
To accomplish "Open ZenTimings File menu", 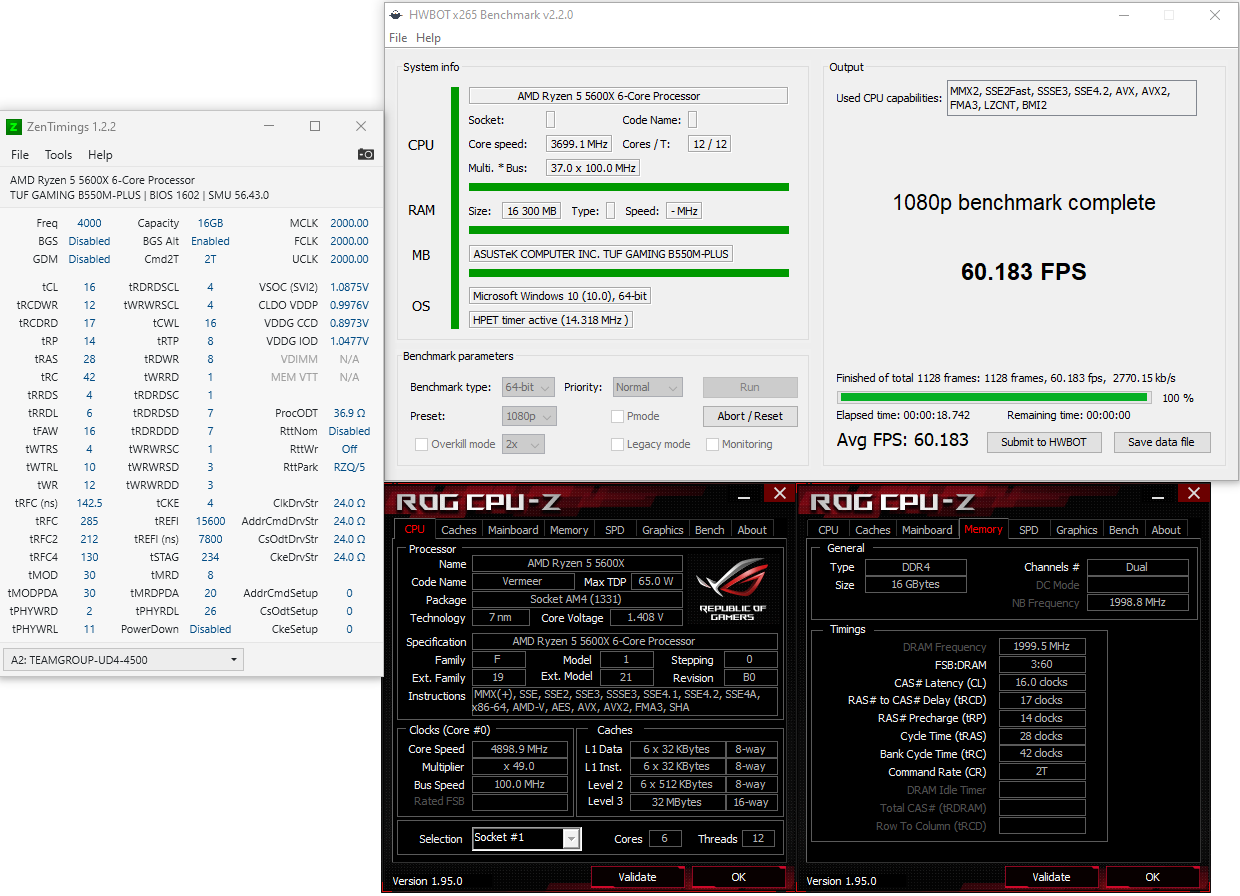I will 20,155.
